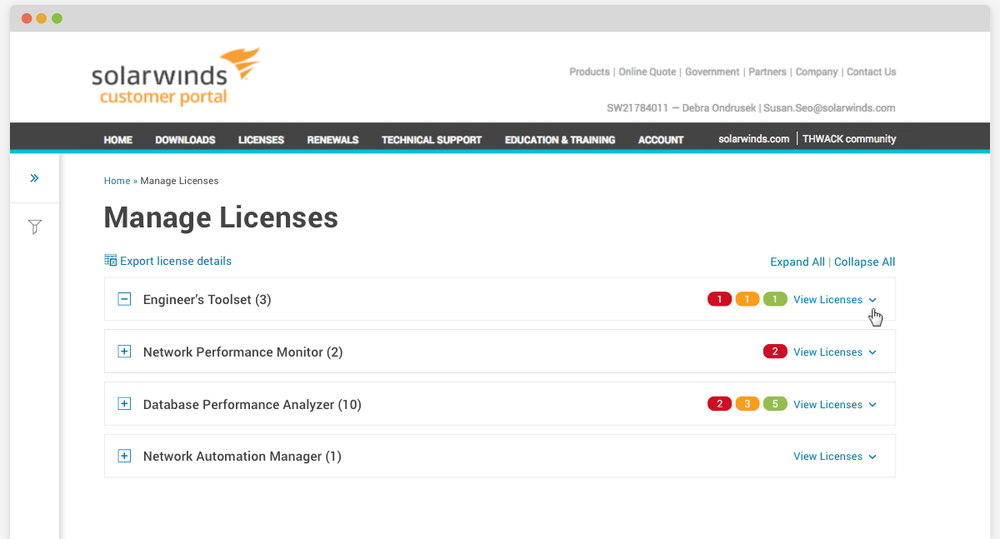Viewport: 1000px width, 539px height.
Task: Click the Manage Licenses page heading
Action: 221,218
